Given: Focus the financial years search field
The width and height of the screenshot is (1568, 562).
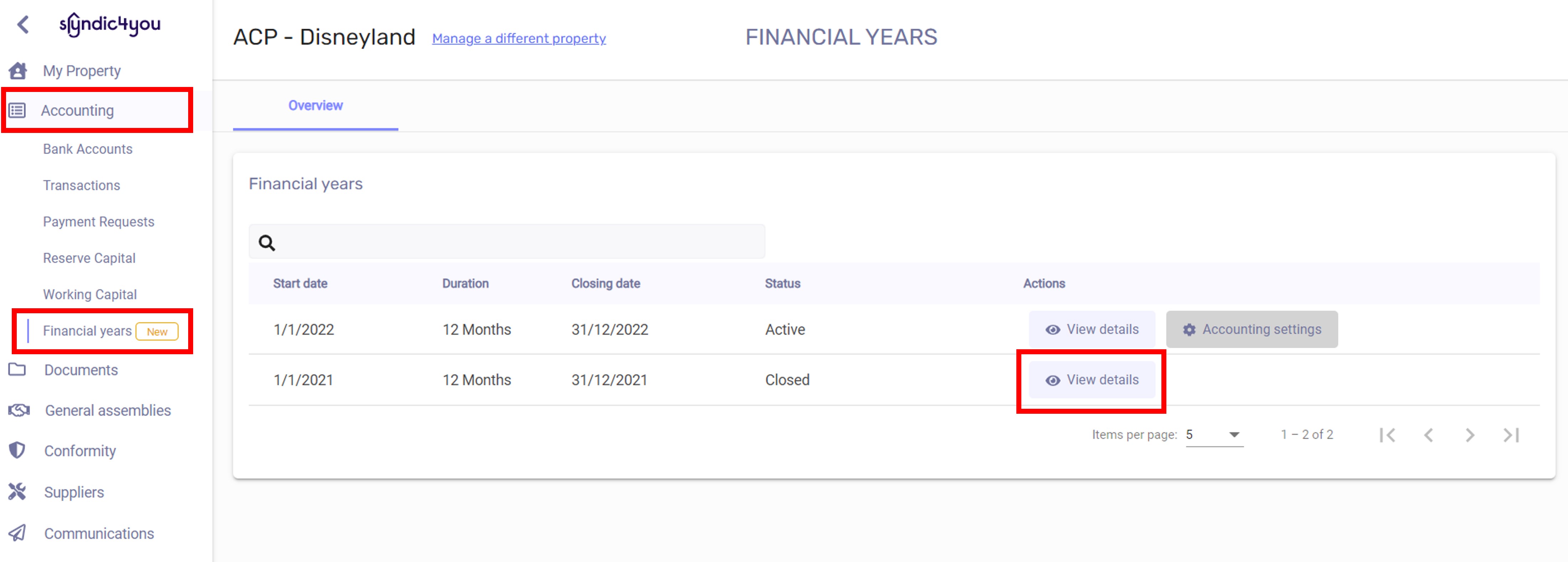Looking at the screenshot, I should click(506, 242).
